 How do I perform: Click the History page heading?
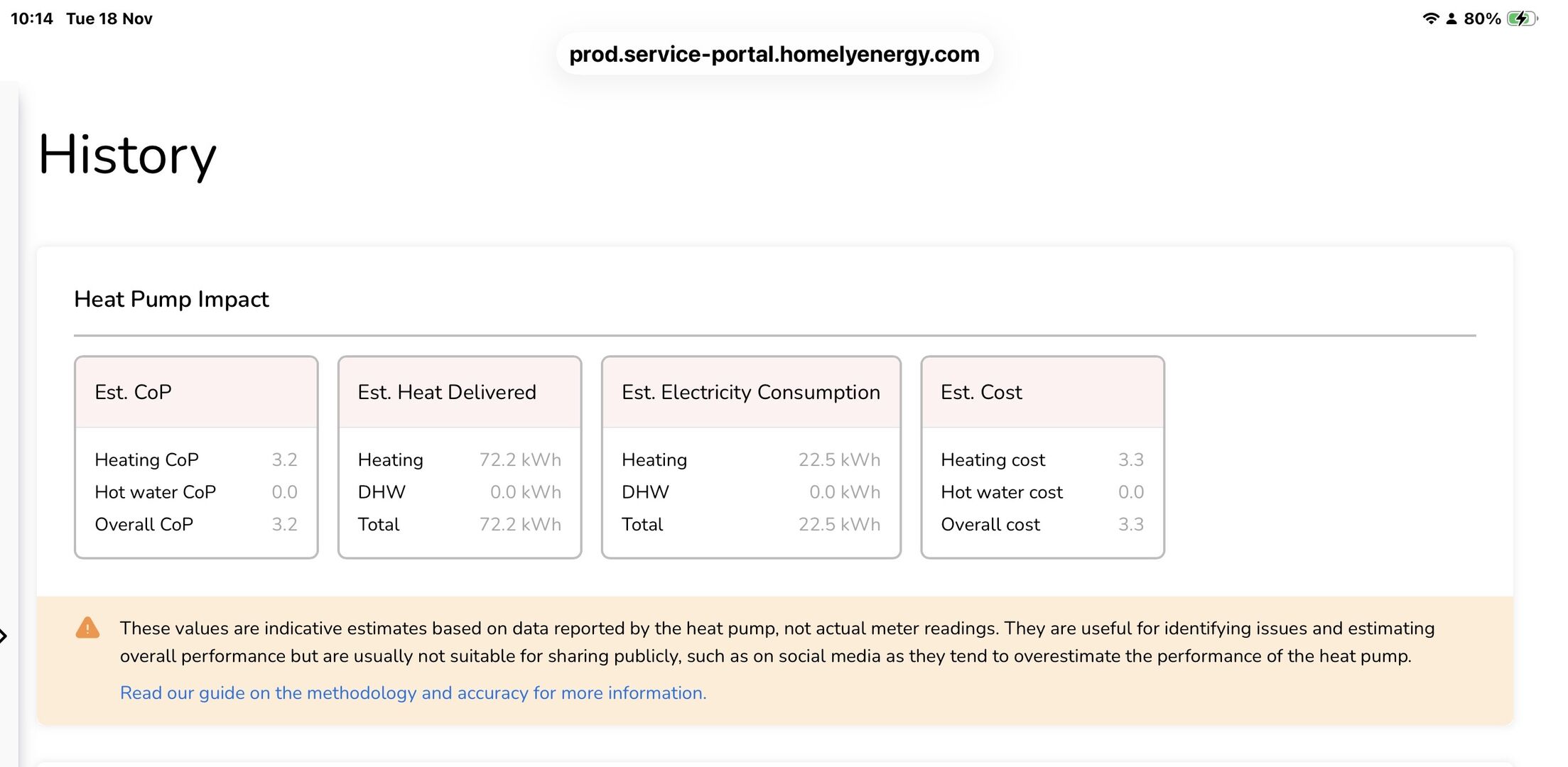point(127,155)
